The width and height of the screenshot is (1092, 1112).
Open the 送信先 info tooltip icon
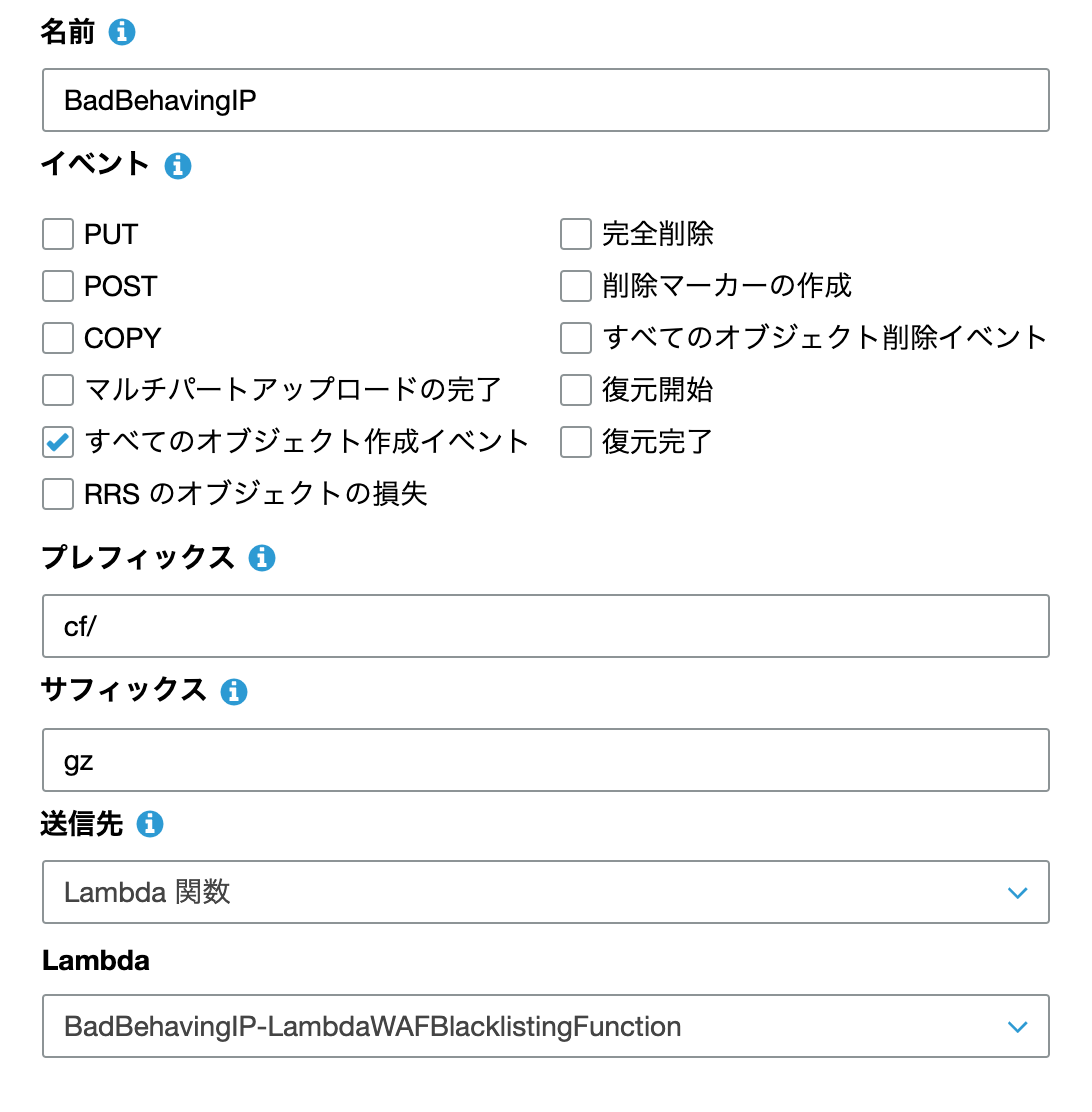coord(148,823)
